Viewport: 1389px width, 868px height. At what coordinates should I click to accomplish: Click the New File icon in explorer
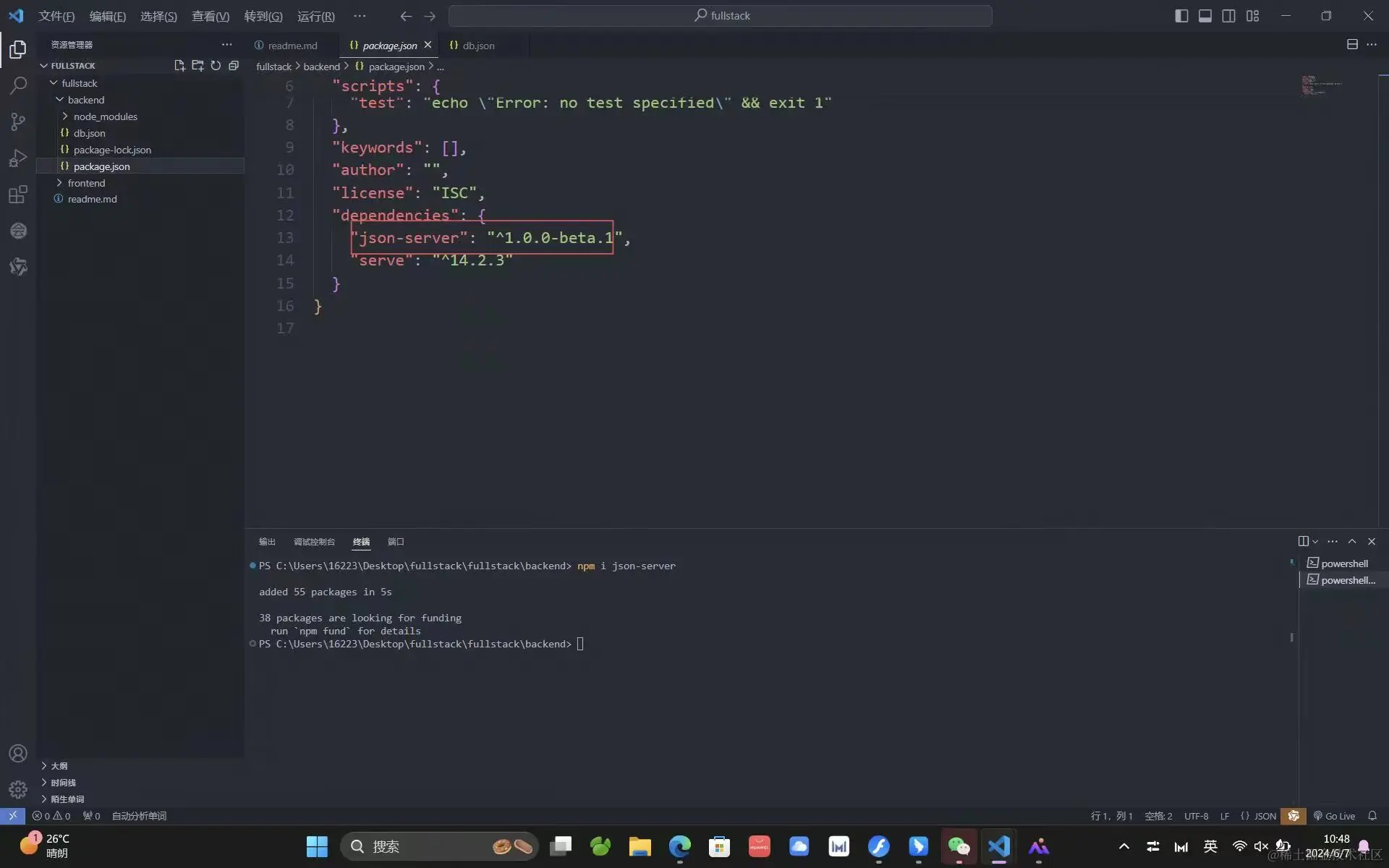click(179, 65)
